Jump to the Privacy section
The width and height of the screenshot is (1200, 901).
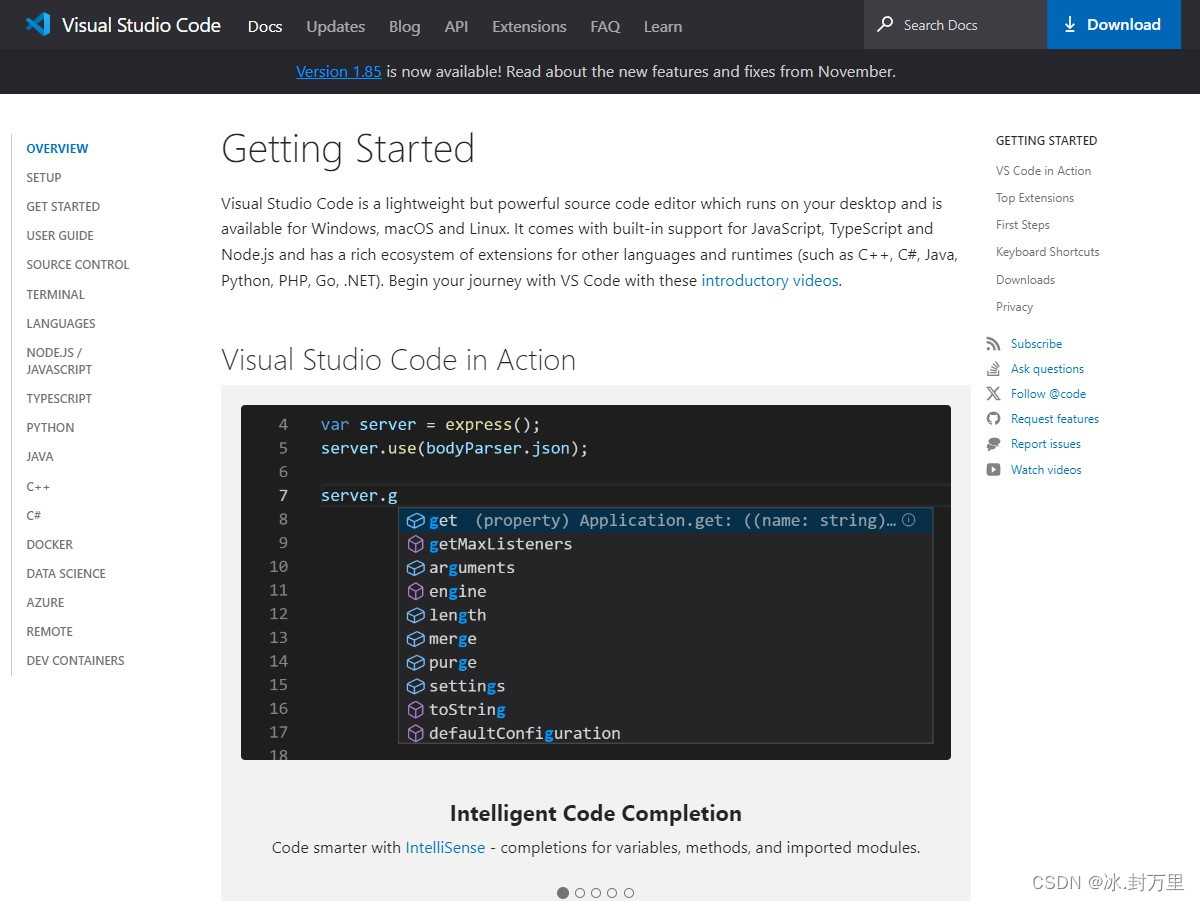(1014, 307)
